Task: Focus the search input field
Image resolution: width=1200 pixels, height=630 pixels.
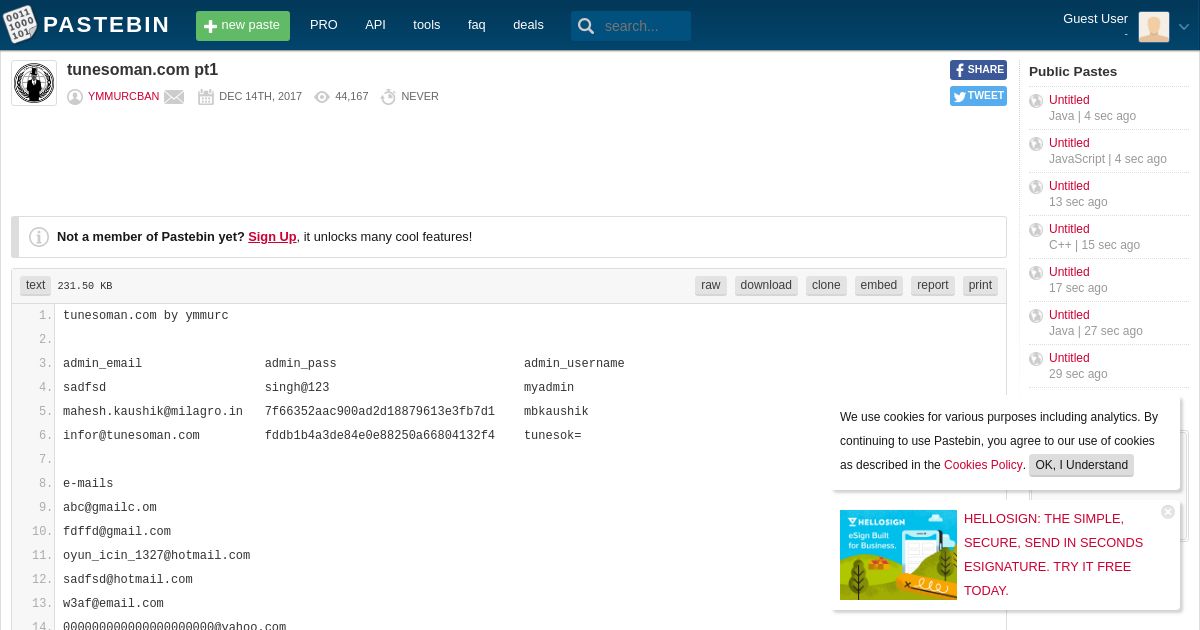Action: [644, 26]
